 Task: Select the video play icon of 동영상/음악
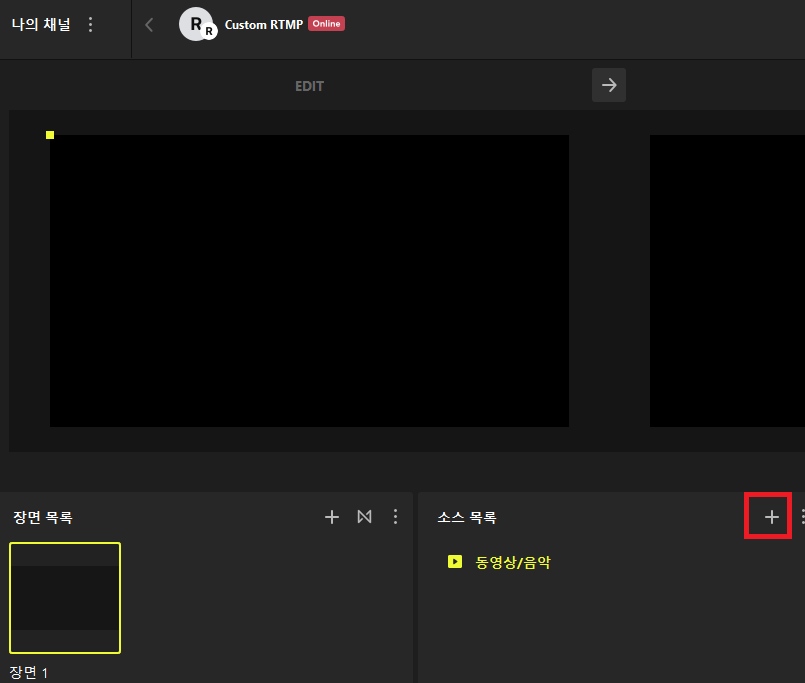[x=455, y=561]
